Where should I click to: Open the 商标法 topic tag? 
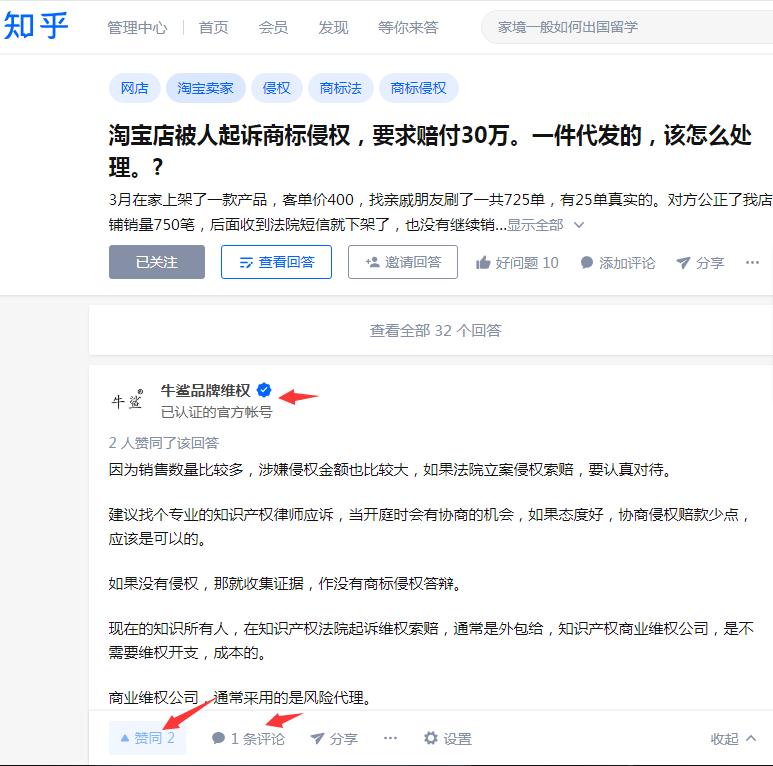coord(341,88)
